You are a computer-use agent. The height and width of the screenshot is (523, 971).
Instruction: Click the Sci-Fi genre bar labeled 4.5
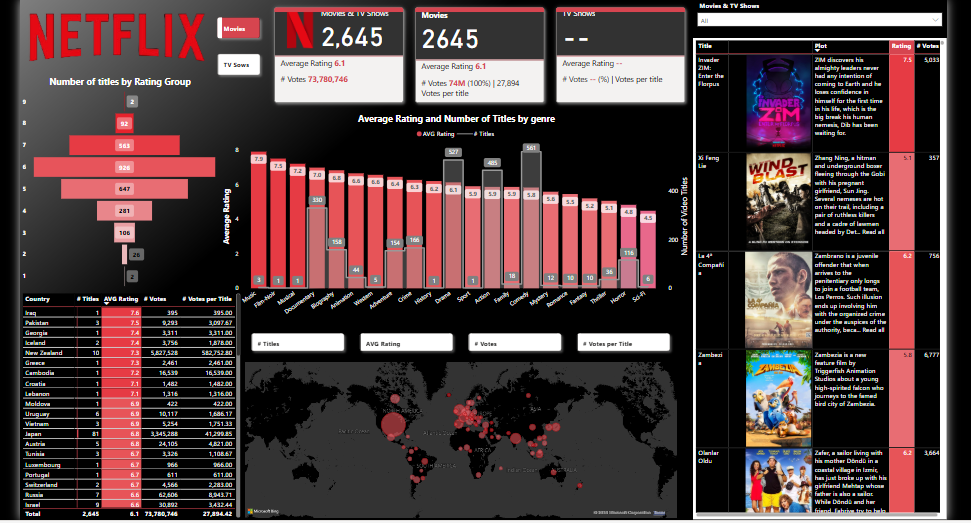click(x=648, y=249)
